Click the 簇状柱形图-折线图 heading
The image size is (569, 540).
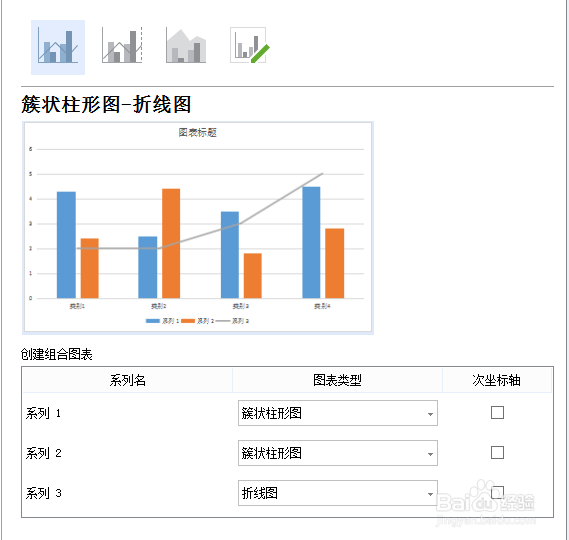click(106, 104)
